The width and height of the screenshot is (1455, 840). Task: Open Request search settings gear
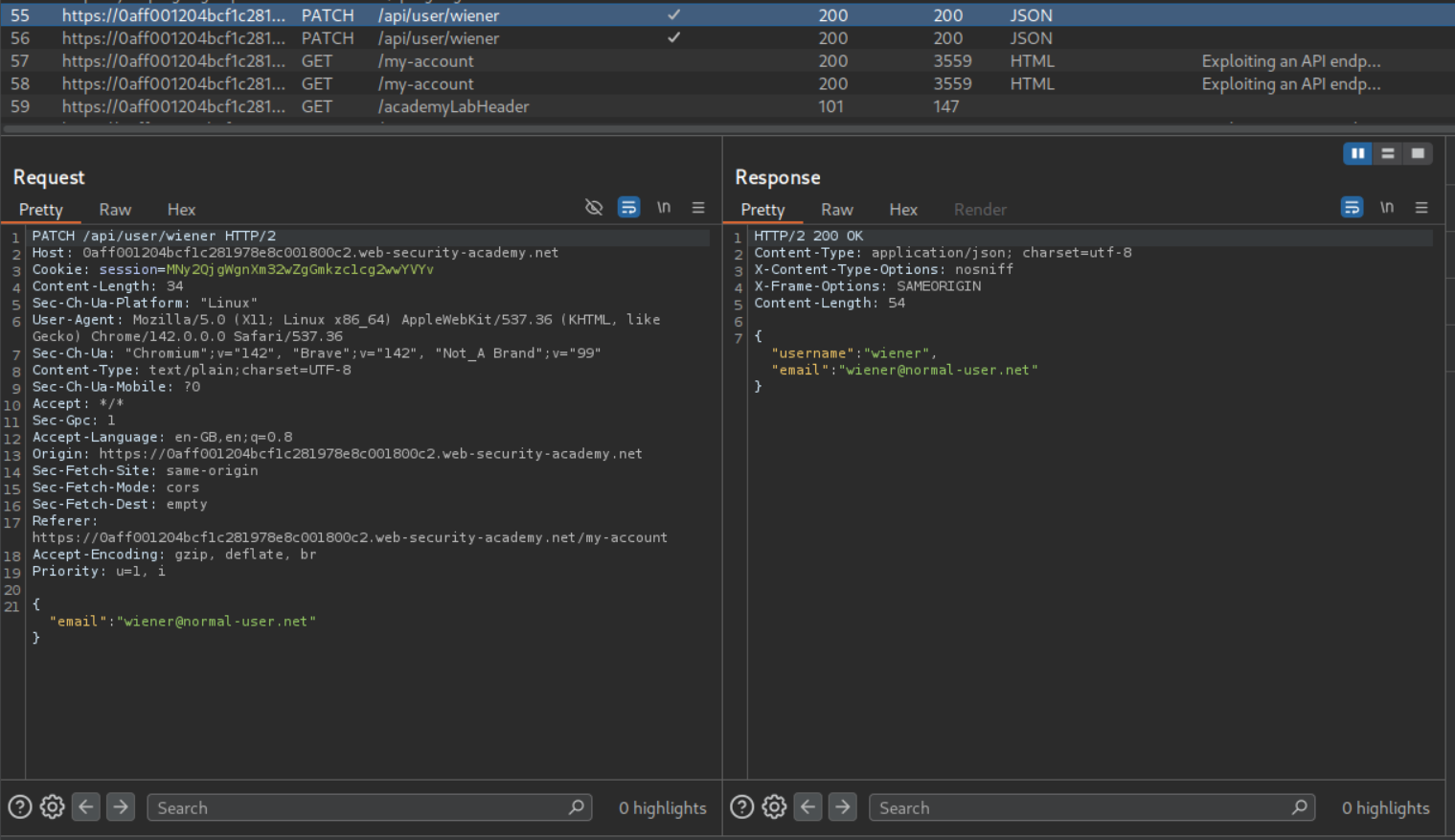pyautogui.click(x=53, y=807)
